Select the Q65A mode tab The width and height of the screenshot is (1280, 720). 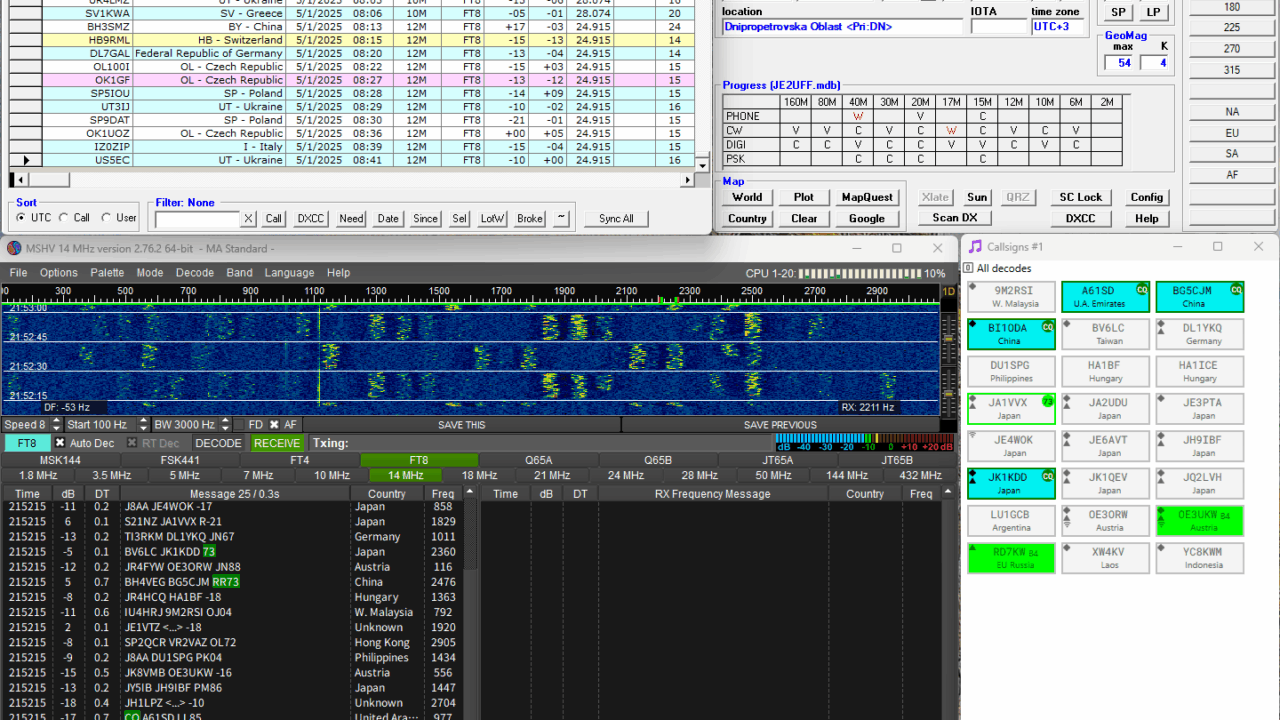pos(538,460)
